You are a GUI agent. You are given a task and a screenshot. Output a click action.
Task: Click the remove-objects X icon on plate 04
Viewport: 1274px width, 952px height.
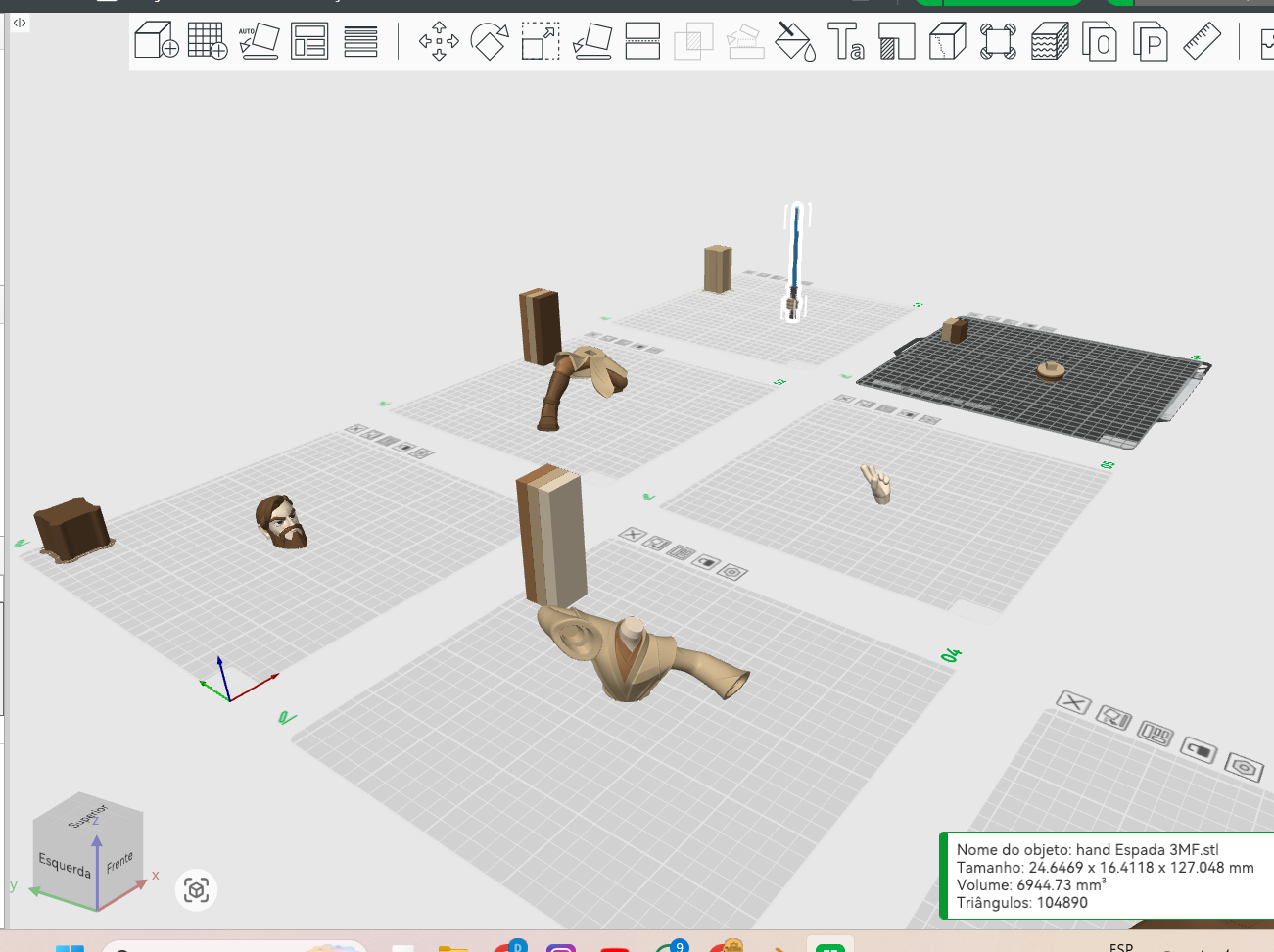pyautogui.click(x=633, y=535)
